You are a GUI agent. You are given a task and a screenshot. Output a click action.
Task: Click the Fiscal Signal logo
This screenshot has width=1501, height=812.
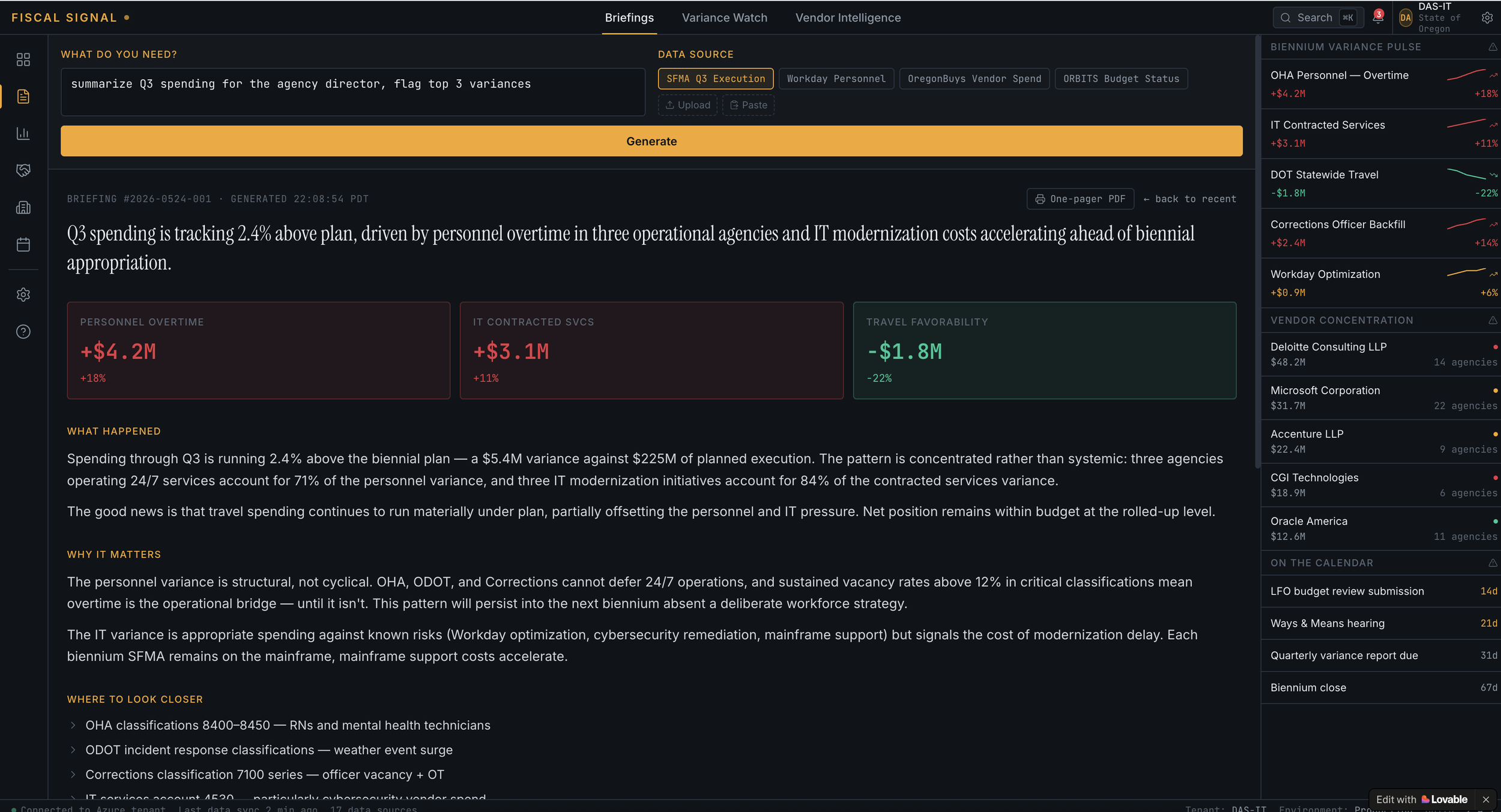pyautogui.click(x=70, y=17)
